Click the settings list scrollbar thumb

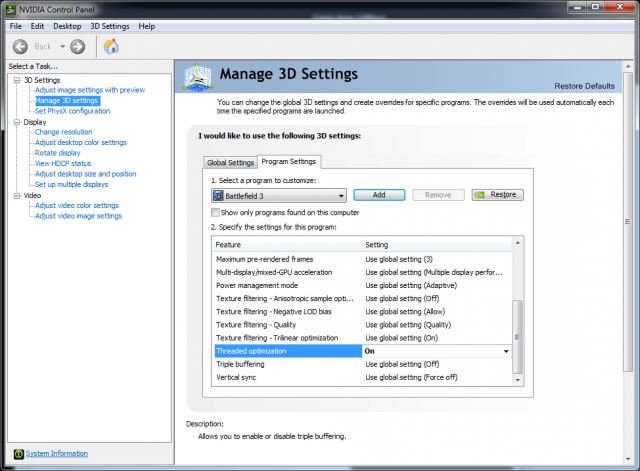tap(517, 337)
